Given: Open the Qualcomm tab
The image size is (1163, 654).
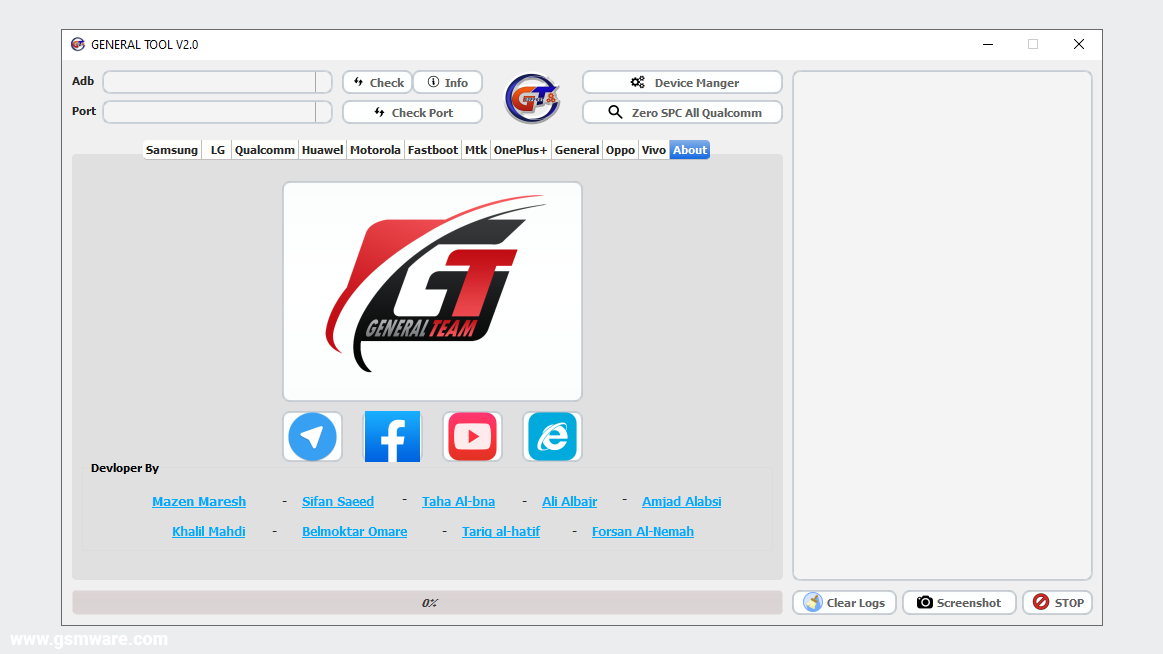Looking at the screenshot, I should pyautogui.click(x=264, y=149).
